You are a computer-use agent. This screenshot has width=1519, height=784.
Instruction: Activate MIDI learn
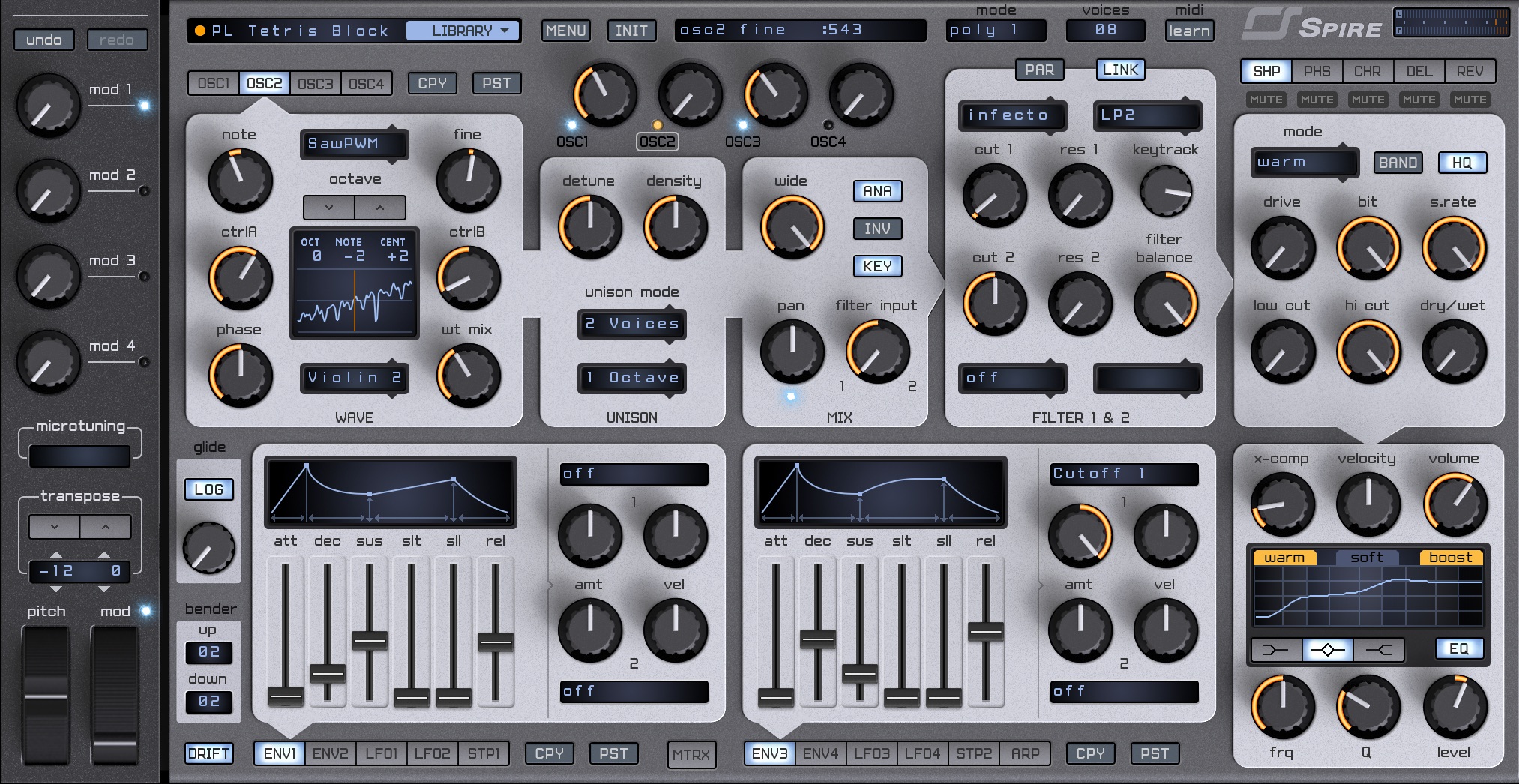[x=1189, y=31]
